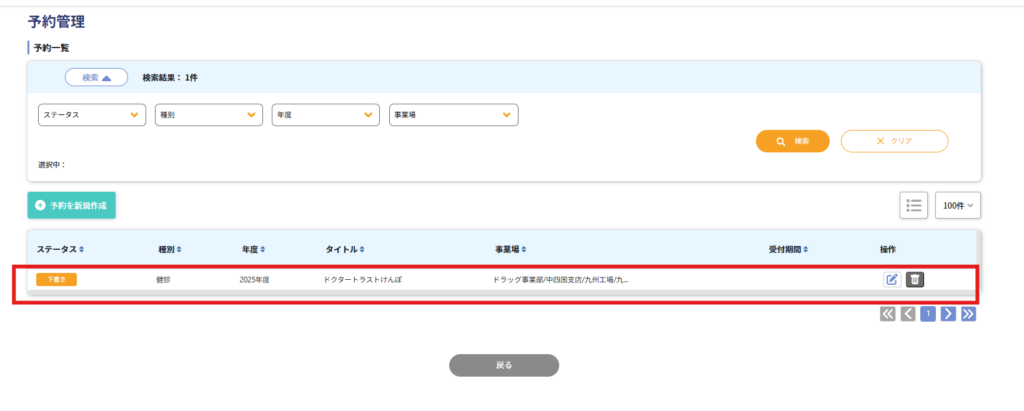
Task: Click the trash icon to delete reservation
Action: pyautogui.click(x=915, y=280)
